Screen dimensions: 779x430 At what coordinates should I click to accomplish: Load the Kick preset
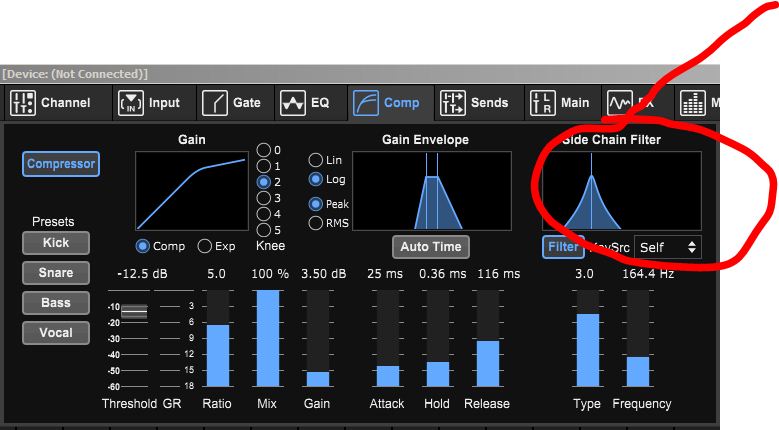coord(56,243)
